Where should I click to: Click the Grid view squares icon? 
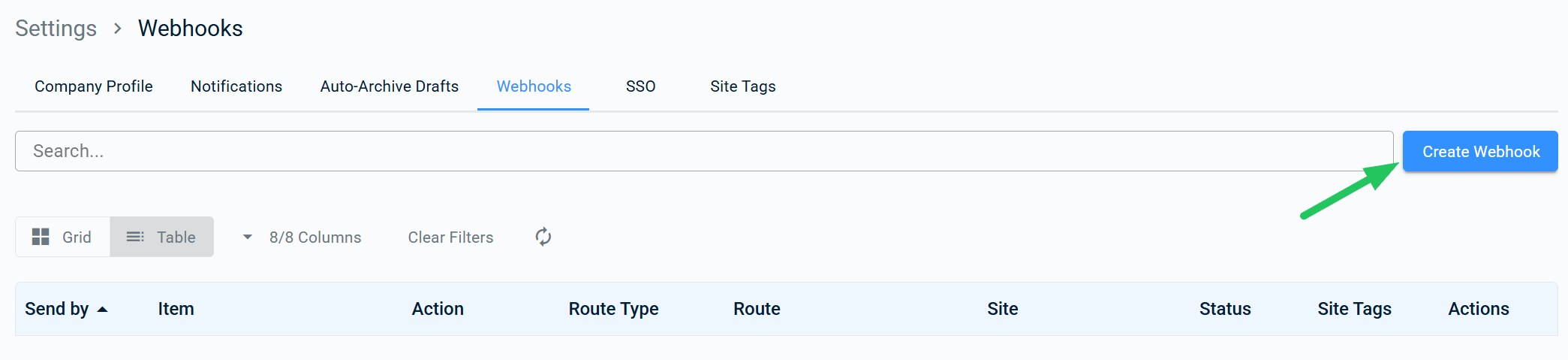[41, 237]
